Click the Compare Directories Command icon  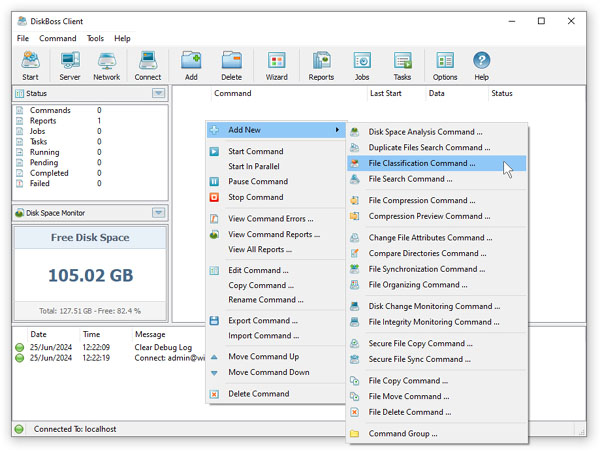(355, 253)
